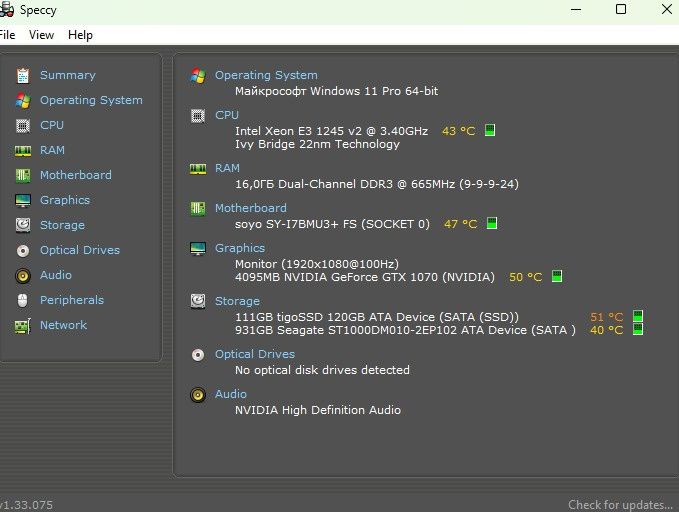Open Peripherals section in sidebar
Image resolution: width=679 pixels, height=512 pixels.
72,300
